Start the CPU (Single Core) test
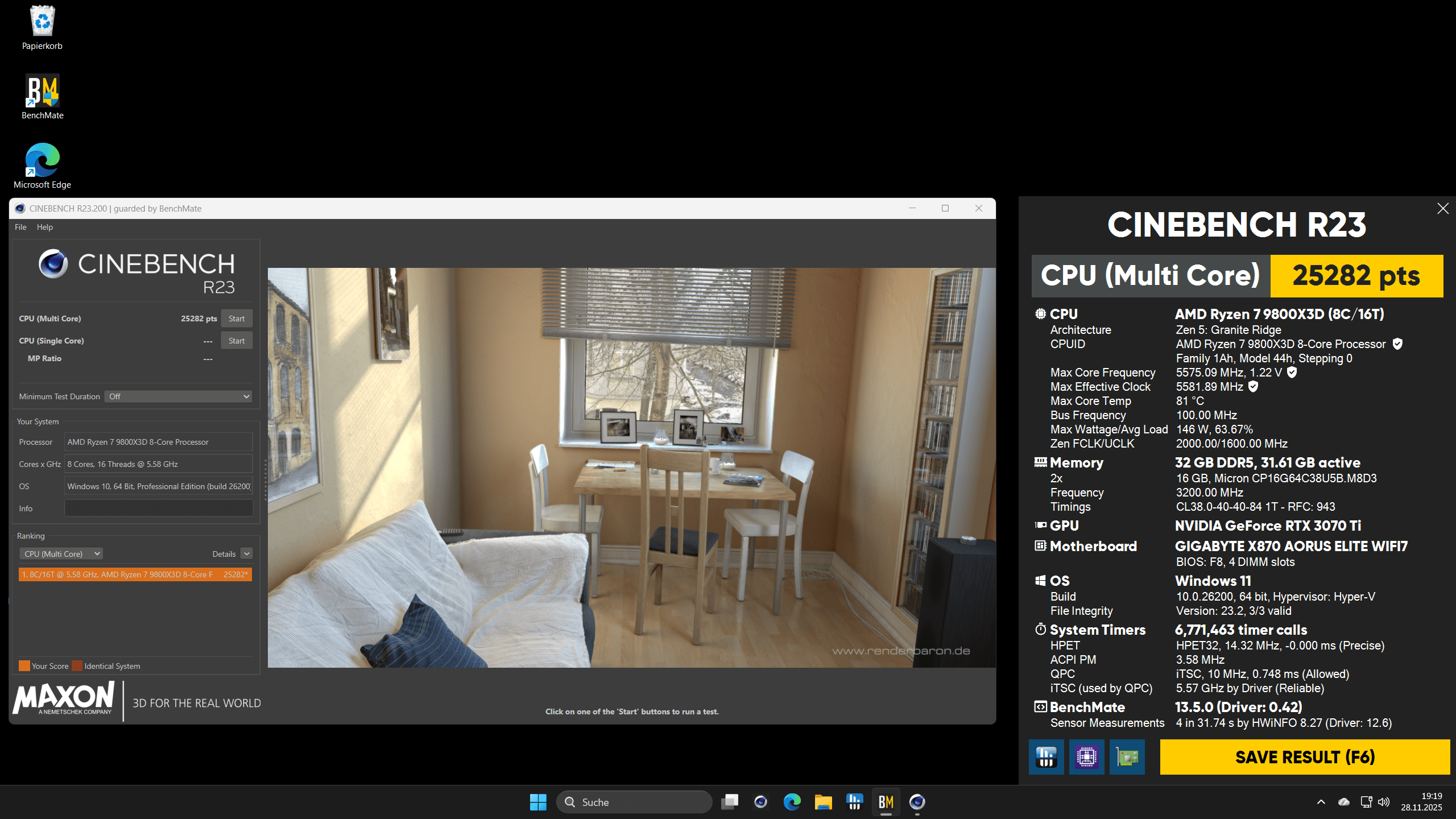 point(237,341)
